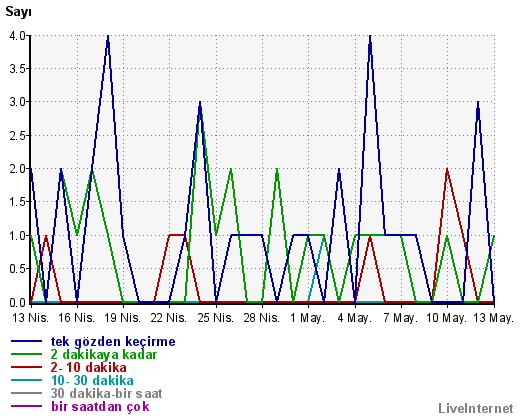Click the 3.5 y-axis value
The width and height of the screenshot is (520, 418).
pyautogui.click(x=18, y=69)
